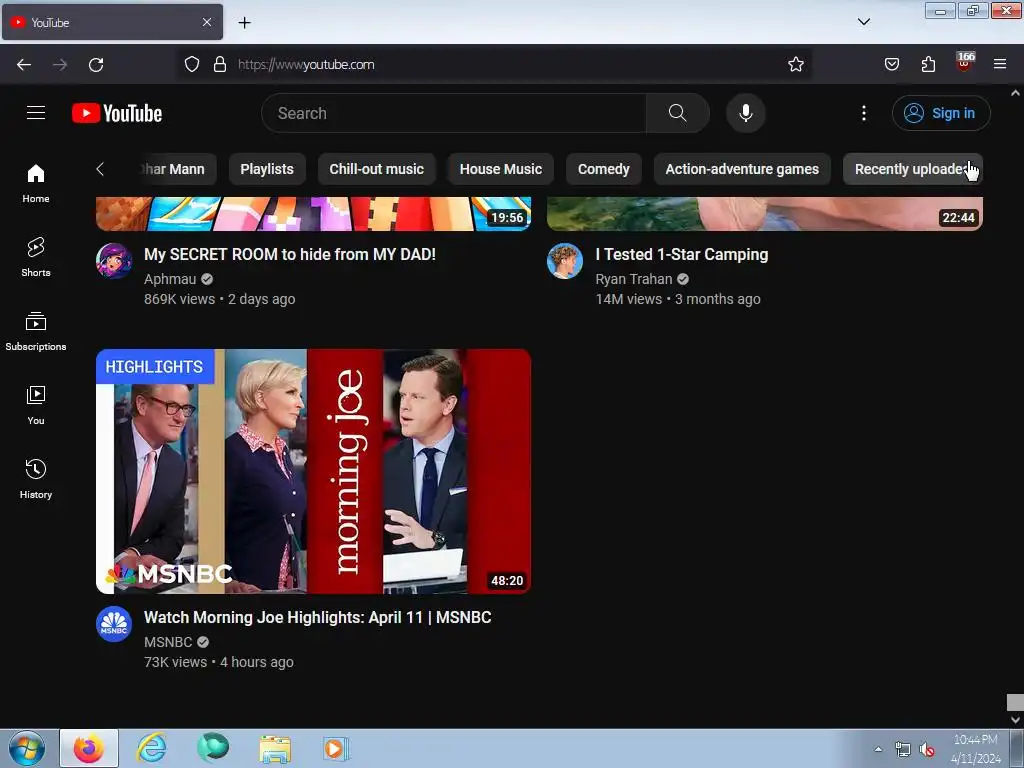The image size is (1024, 768).
Task: Start voice search with microphone icon
Action: pos(745,113)
